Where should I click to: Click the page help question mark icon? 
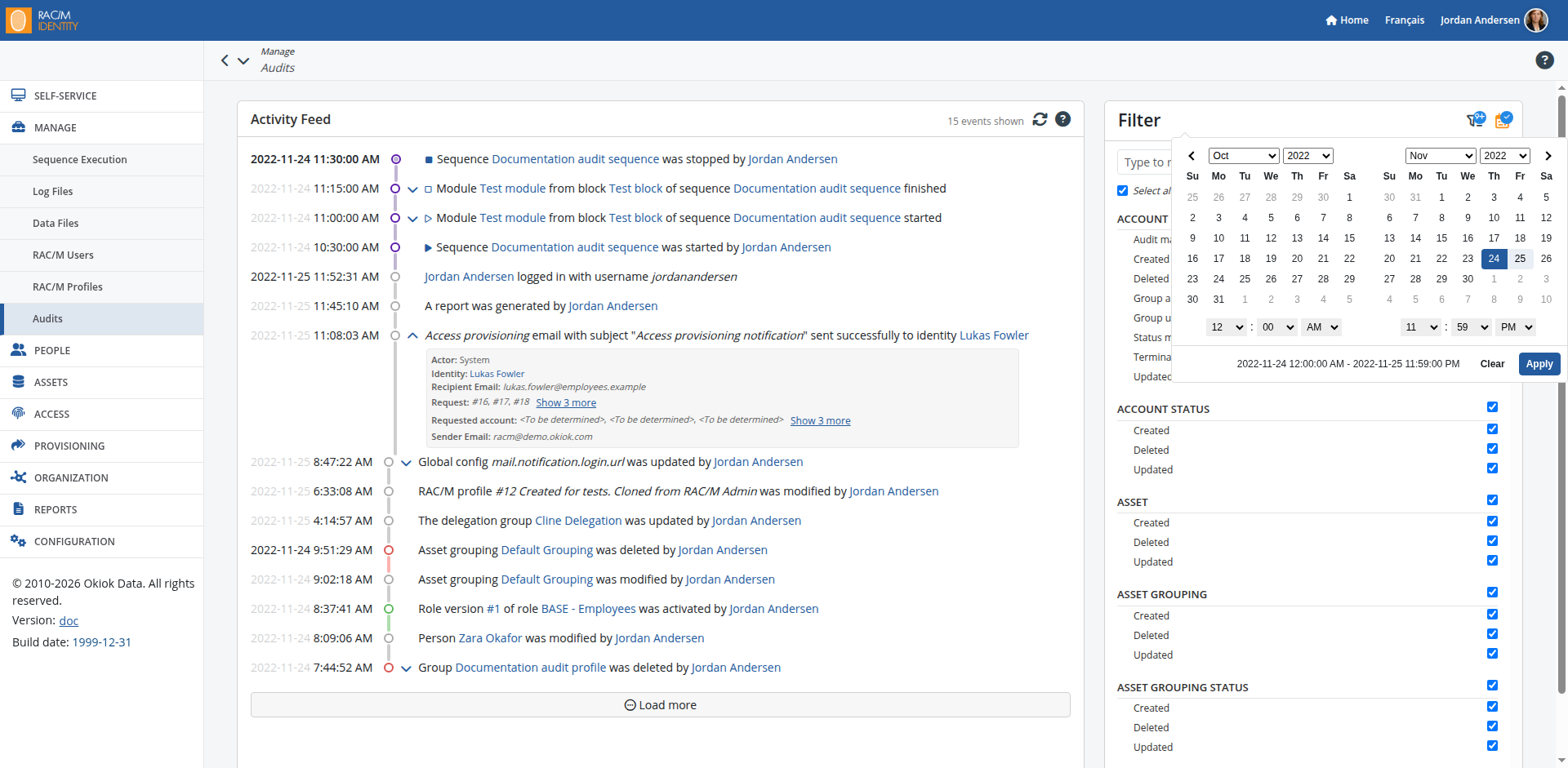(x=1544, y=60)
